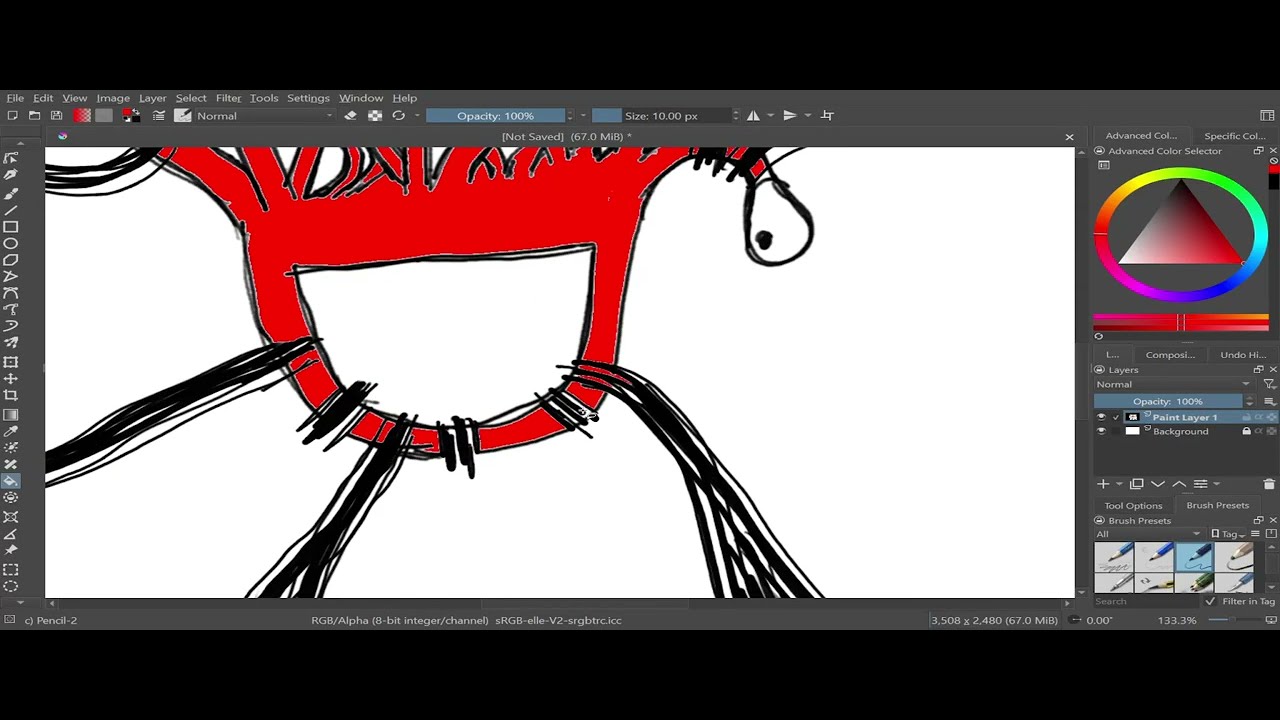Switch to the Tool Options tab
This screenshot has height=720, width=1280.
(1133, 506)
